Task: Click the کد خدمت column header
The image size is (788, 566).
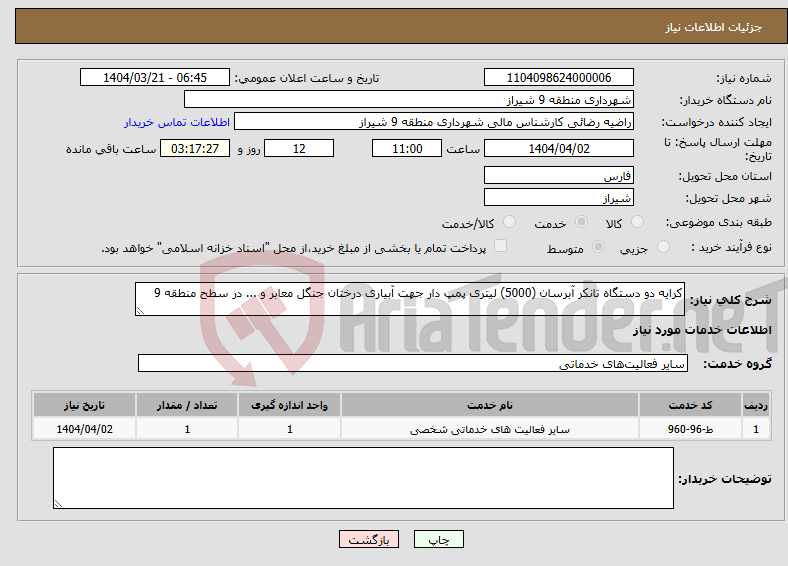Action: point(691,405)
